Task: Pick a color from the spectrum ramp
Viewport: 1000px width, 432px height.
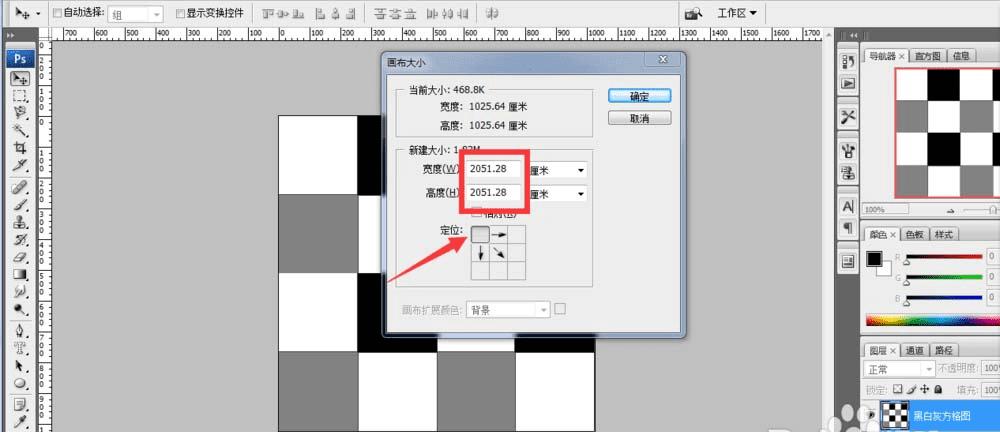Action: pyautogui.click(x=932, y=320)
